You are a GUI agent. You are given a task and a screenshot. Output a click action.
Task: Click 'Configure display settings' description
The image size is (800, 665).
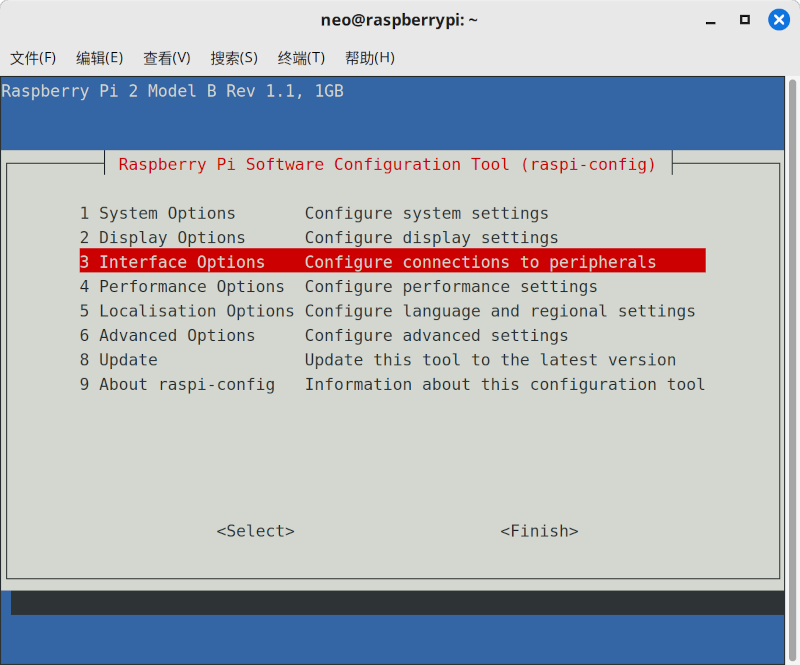coord(432,238)
